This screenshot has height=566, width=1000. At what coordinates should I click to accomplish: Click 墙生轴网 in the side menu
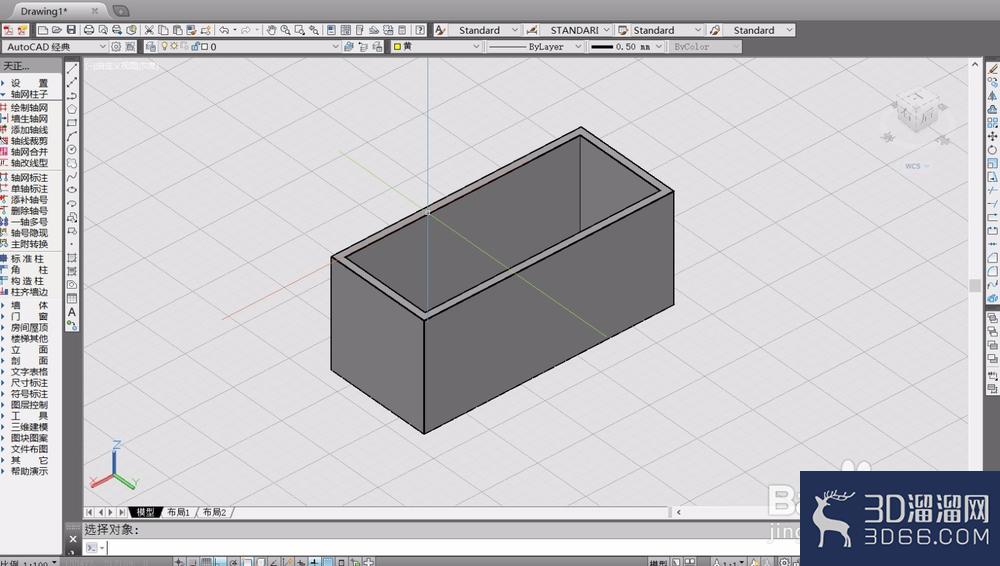(x=29, y=119)
